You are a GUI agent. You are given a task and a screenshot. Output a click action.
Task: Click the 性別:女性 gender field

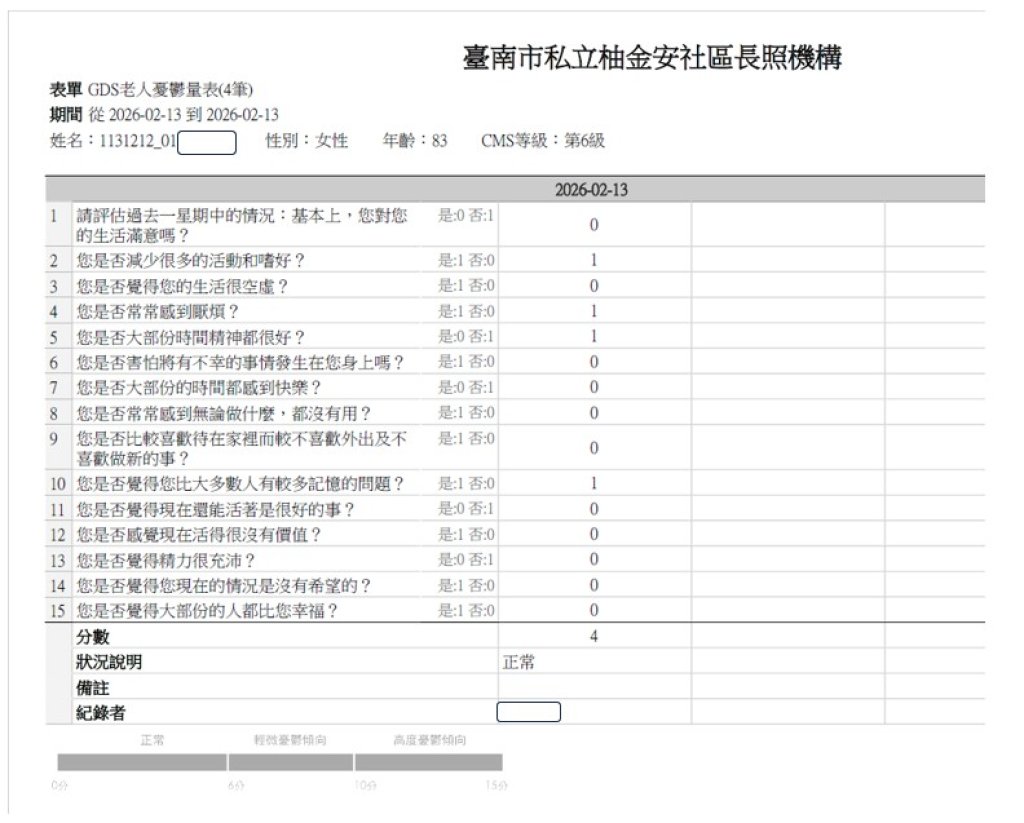(x=307, y=142)
